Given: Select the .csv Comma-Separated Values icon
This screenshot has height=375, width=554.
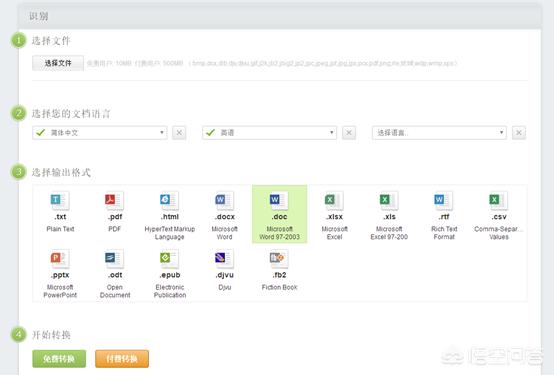Looking at the screenshot, I should click(499, 200).
